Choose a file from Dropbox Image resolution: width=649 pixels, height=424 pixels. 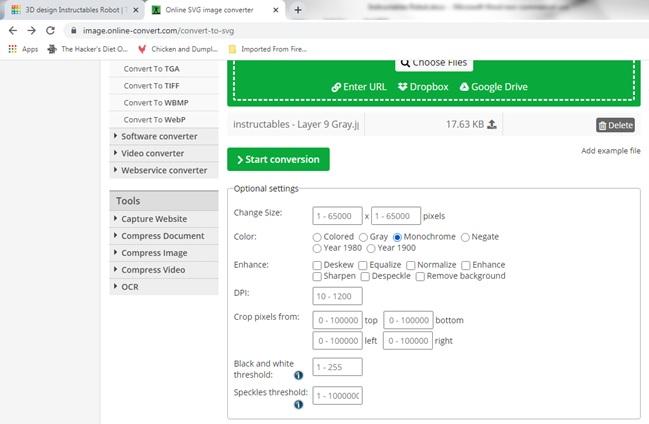coord(423,87)
